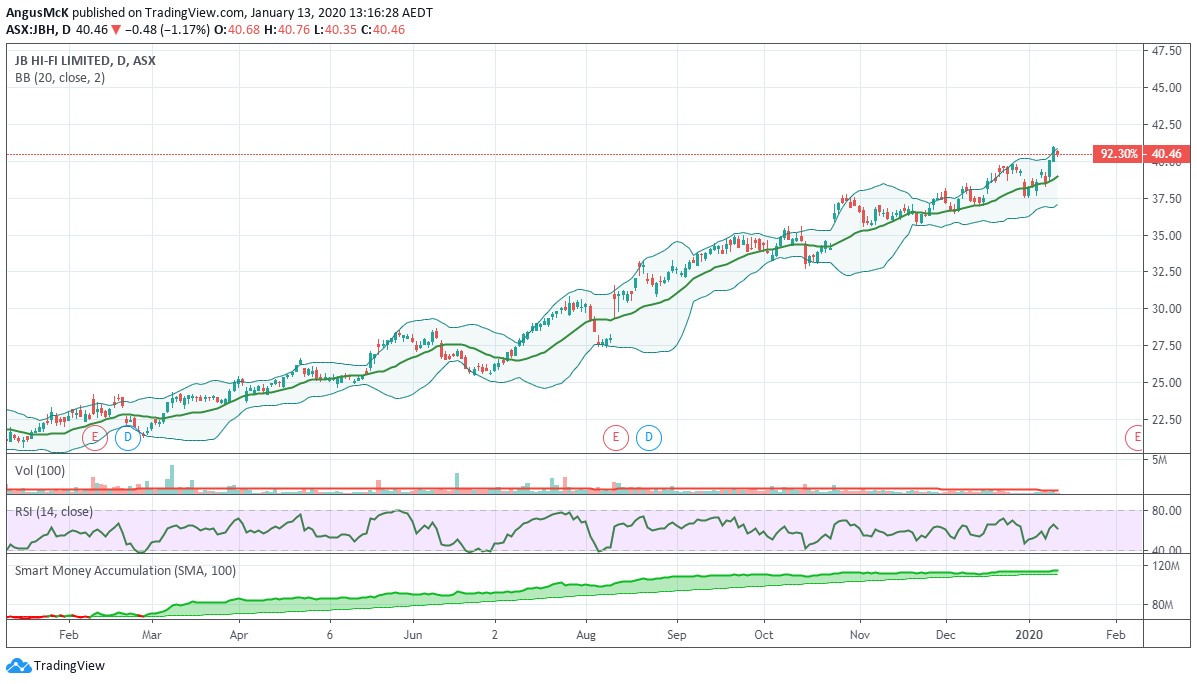Image resolution: width=1197 pixels, height=684 pixels.
Task: Click the H:40.76 high value
Action: (x=287, y=30)
